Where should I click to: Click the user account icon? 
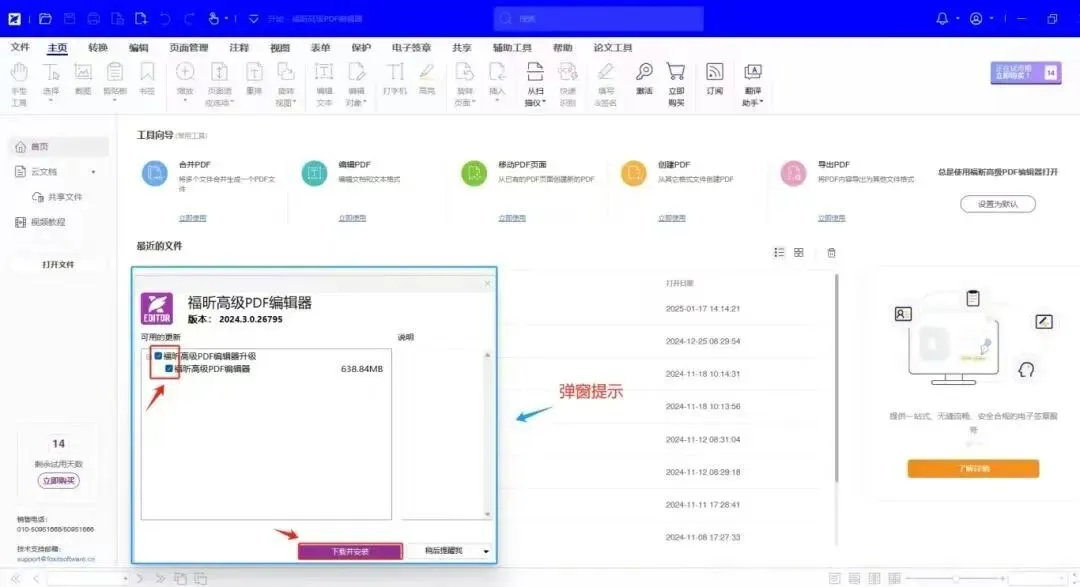pyautogui.click(x=976, y=19)
